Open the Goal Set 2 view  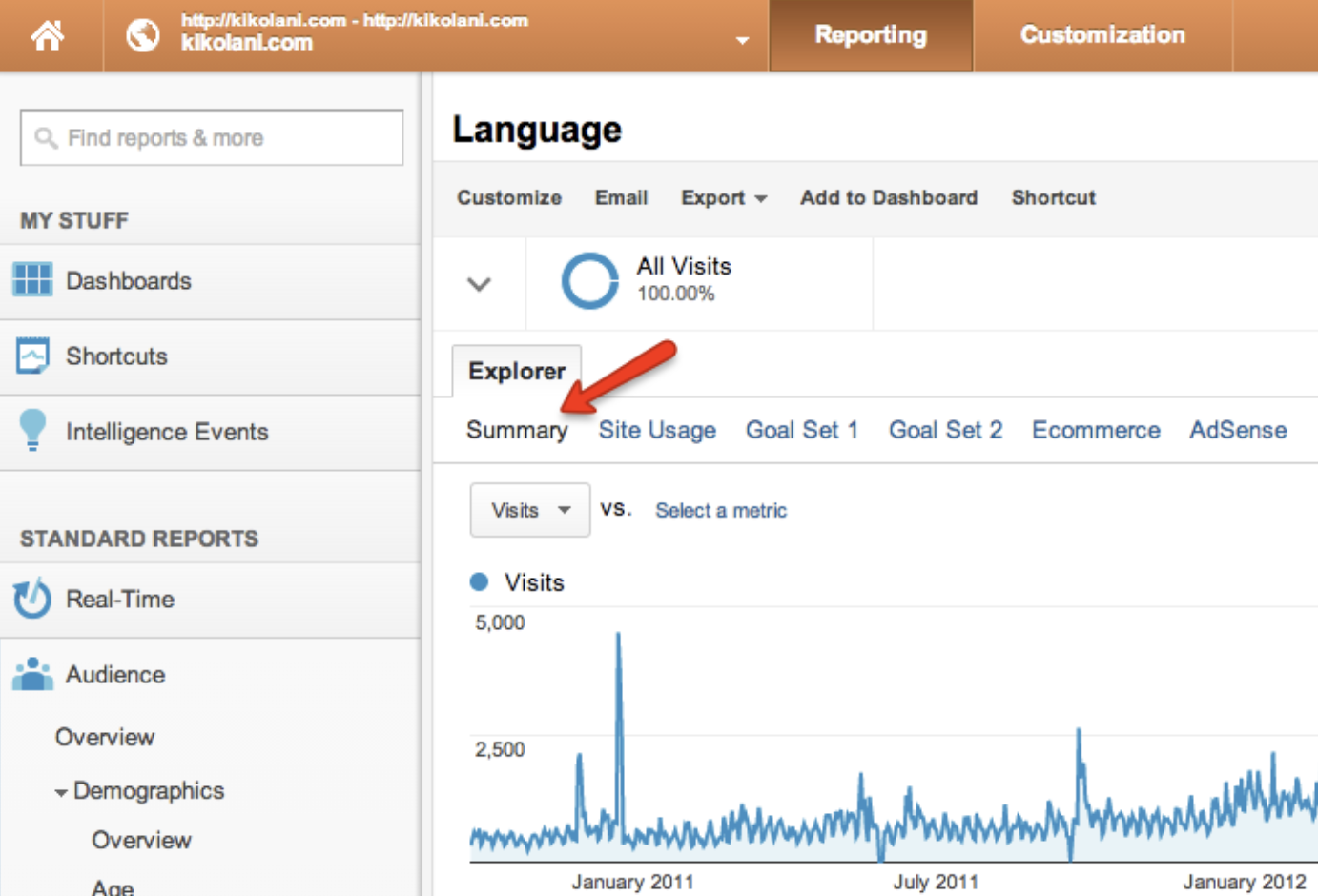pos(946,430)
